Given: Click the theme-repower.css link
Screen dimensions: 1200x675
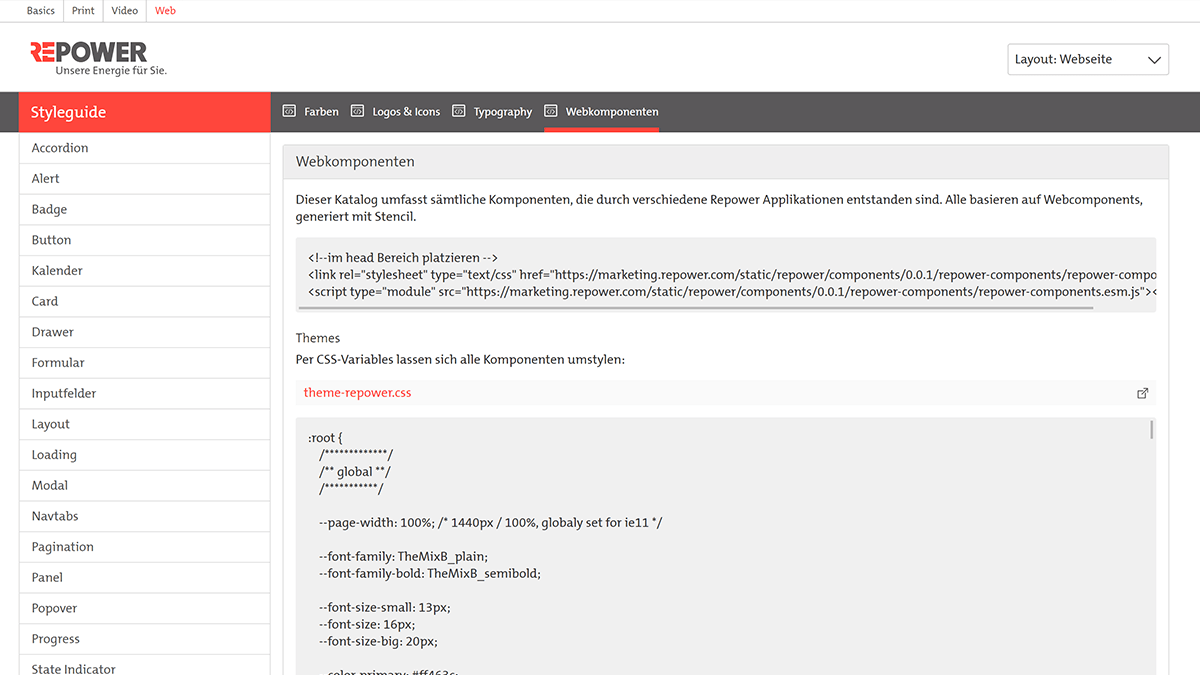Looking at the screenshot, I should 357,392.
